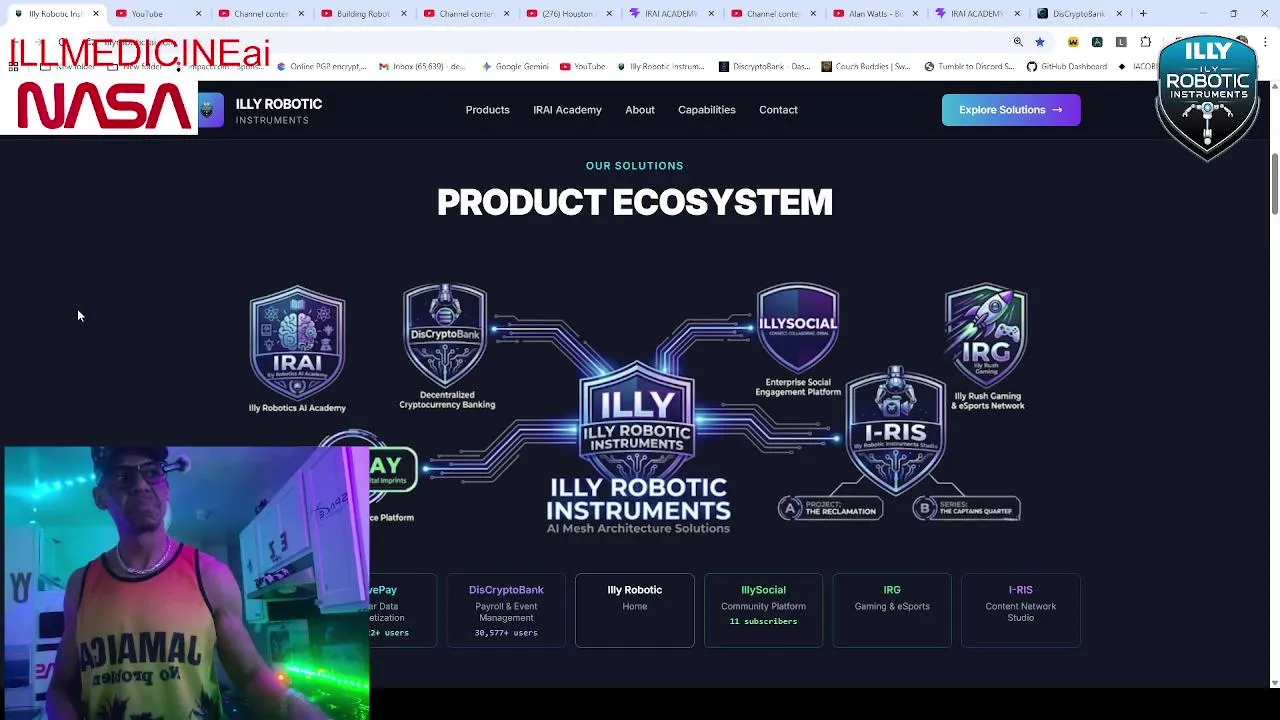Open the IllySocial Community Platform card

[x=763, y=610]
